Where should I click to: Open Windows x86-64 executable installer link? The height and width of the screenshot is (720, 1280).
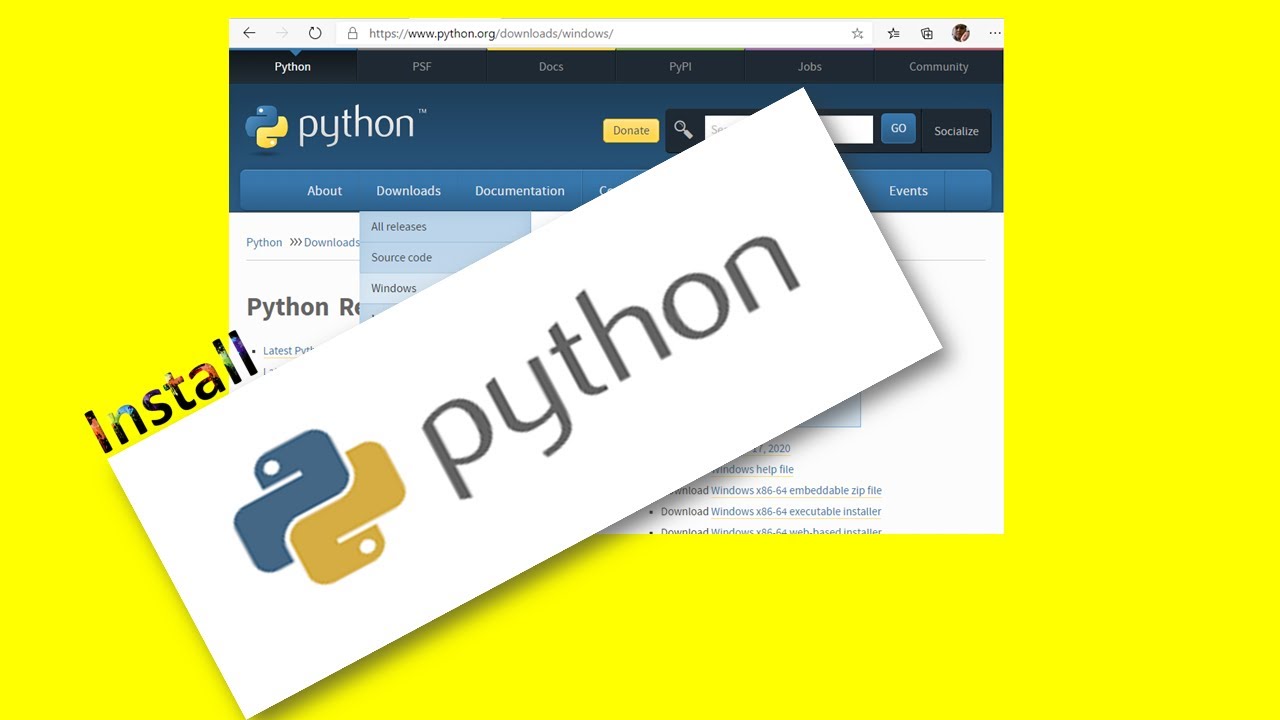[796, 512]
